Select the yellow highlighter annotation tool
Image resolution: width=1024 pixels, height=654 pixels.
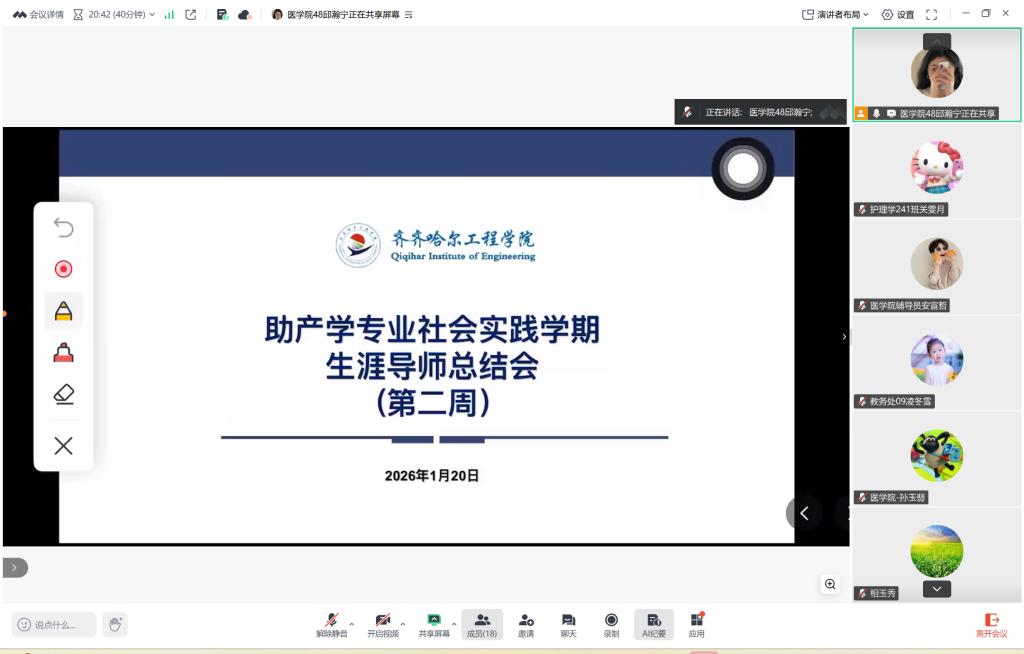click(x=63, y=312)
